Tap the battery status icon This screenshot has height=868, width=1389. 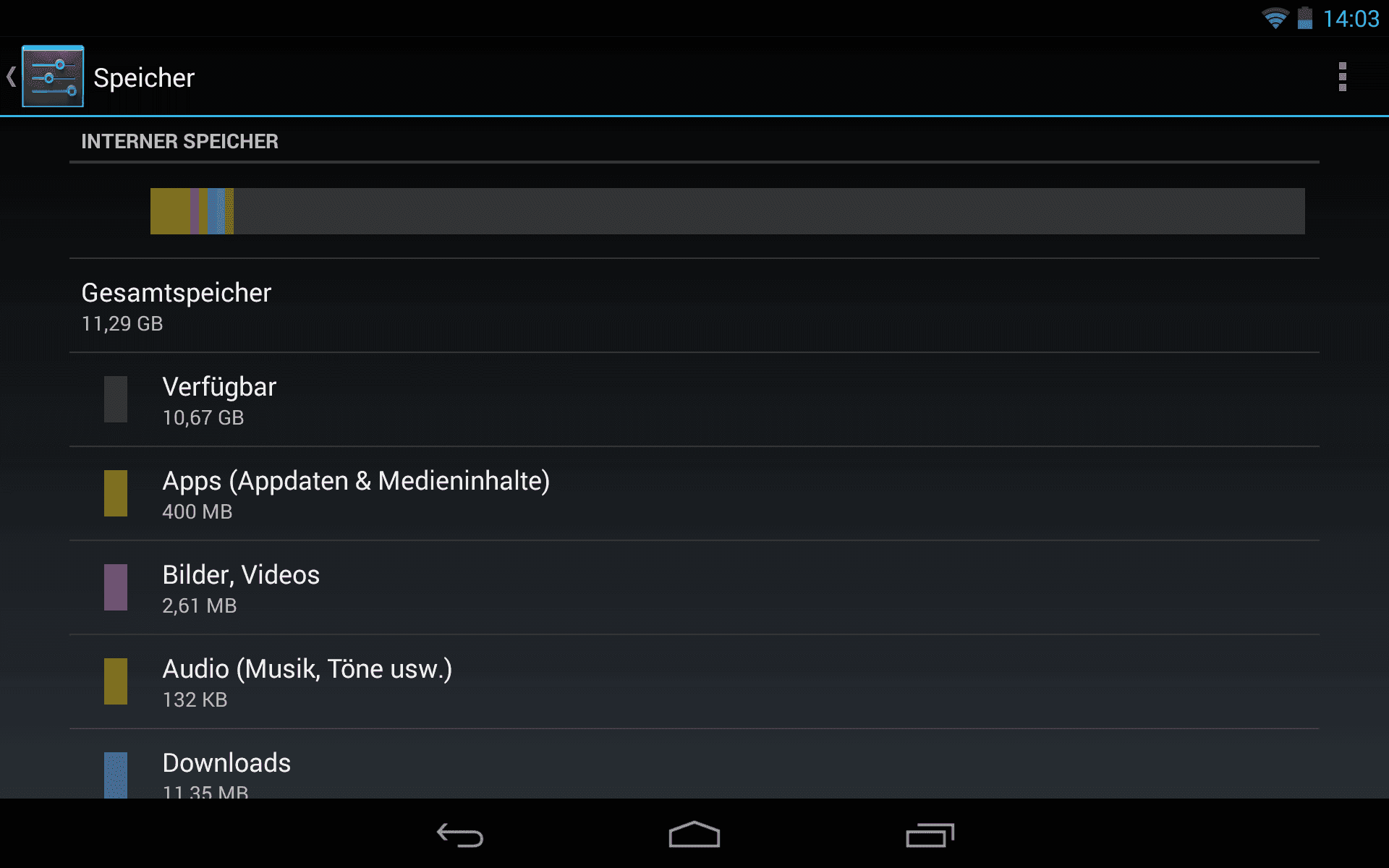pos(1304,18)
